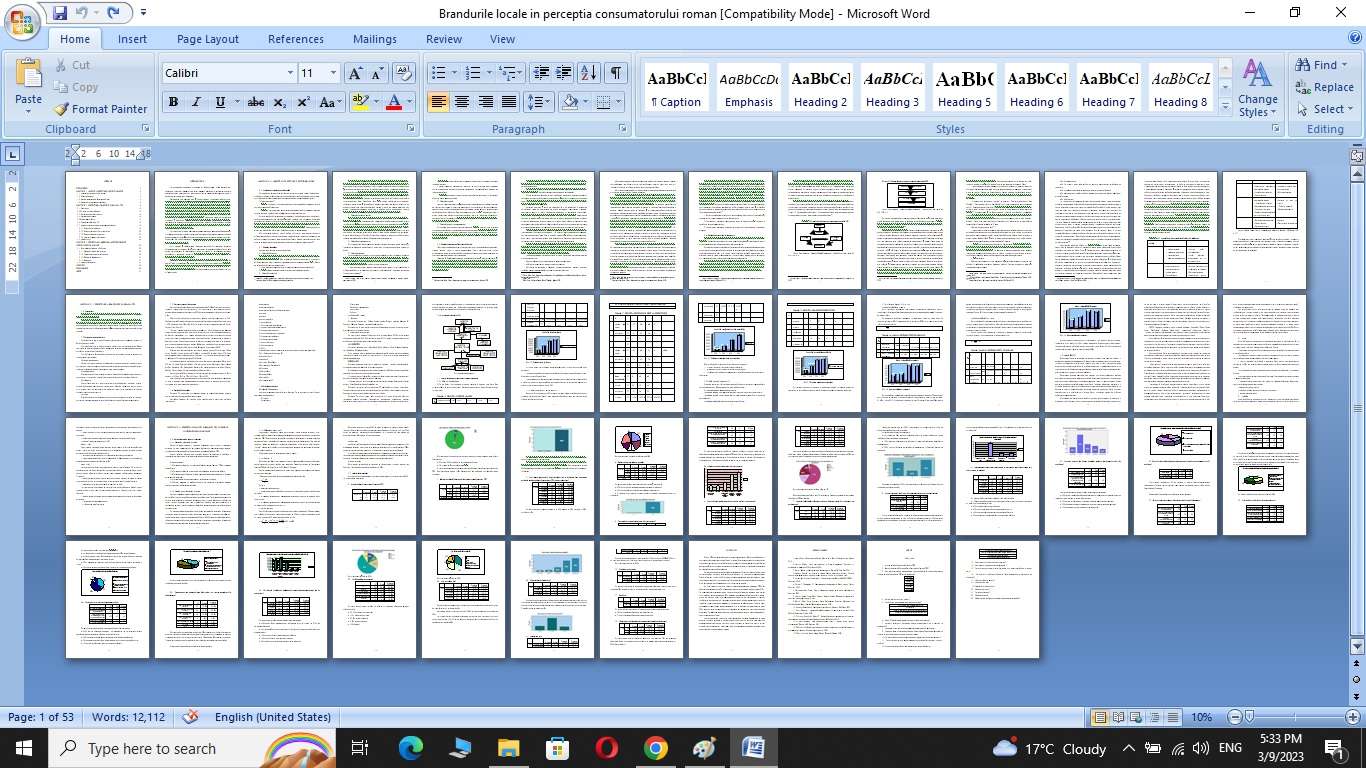The width and height of the screenshot is (1366, 768).
Task: Toggle Show/Hide paragraph marks
Action: click(x=616, y=73)
